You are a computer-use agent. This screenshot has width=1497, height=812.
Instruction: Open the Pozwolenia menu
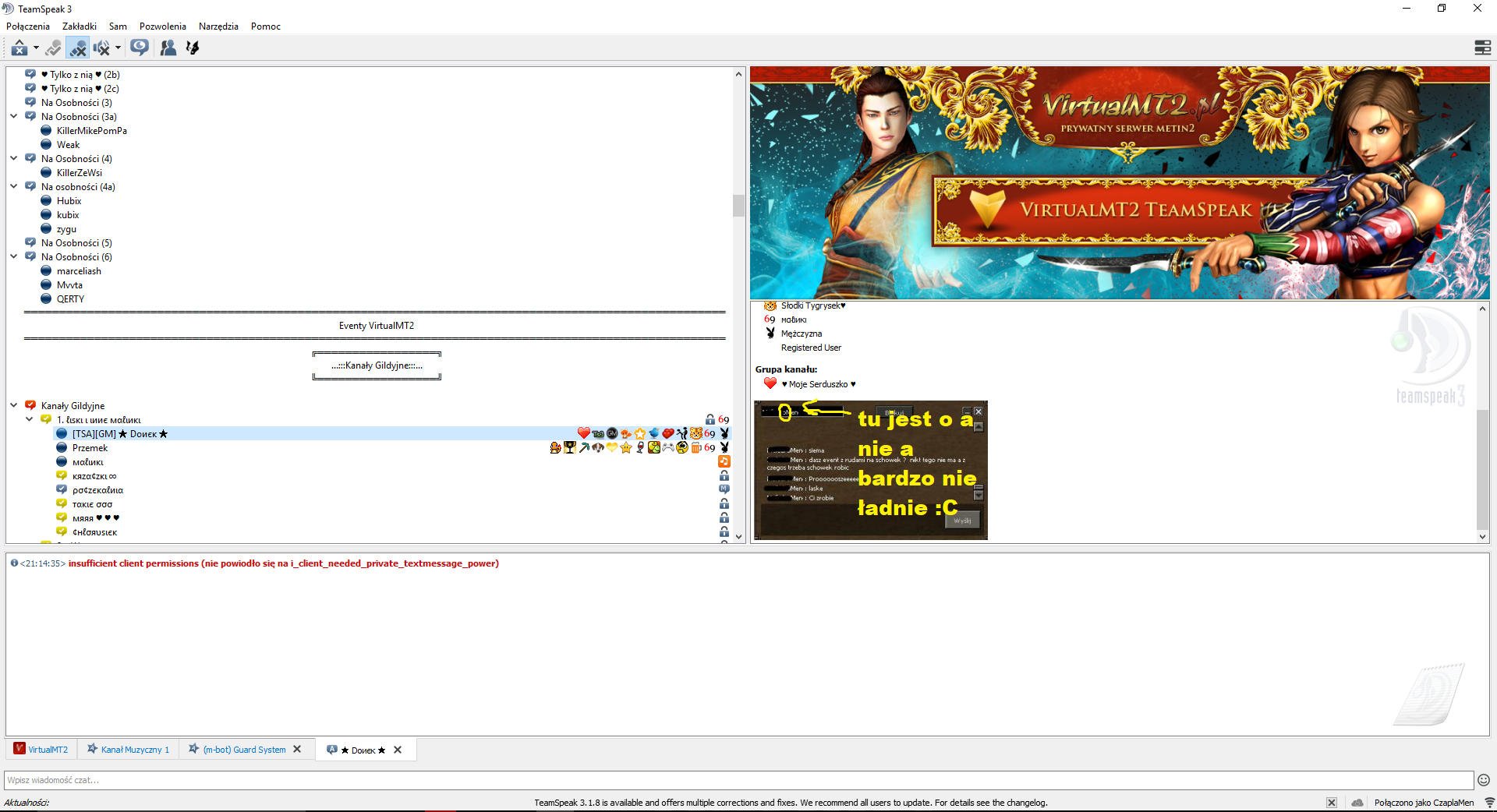(x=163, y=26)
